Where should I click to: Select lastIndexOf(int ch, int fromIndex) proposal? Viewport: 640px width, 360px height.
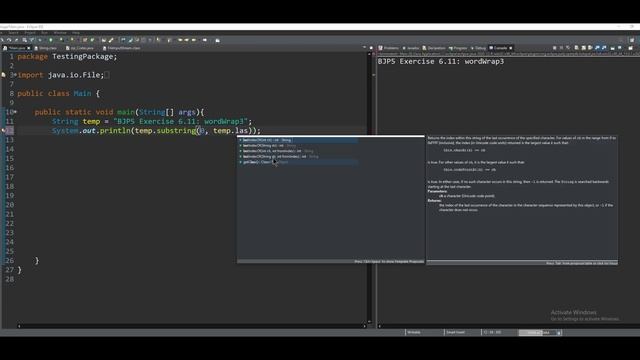[x=298, y=151]
